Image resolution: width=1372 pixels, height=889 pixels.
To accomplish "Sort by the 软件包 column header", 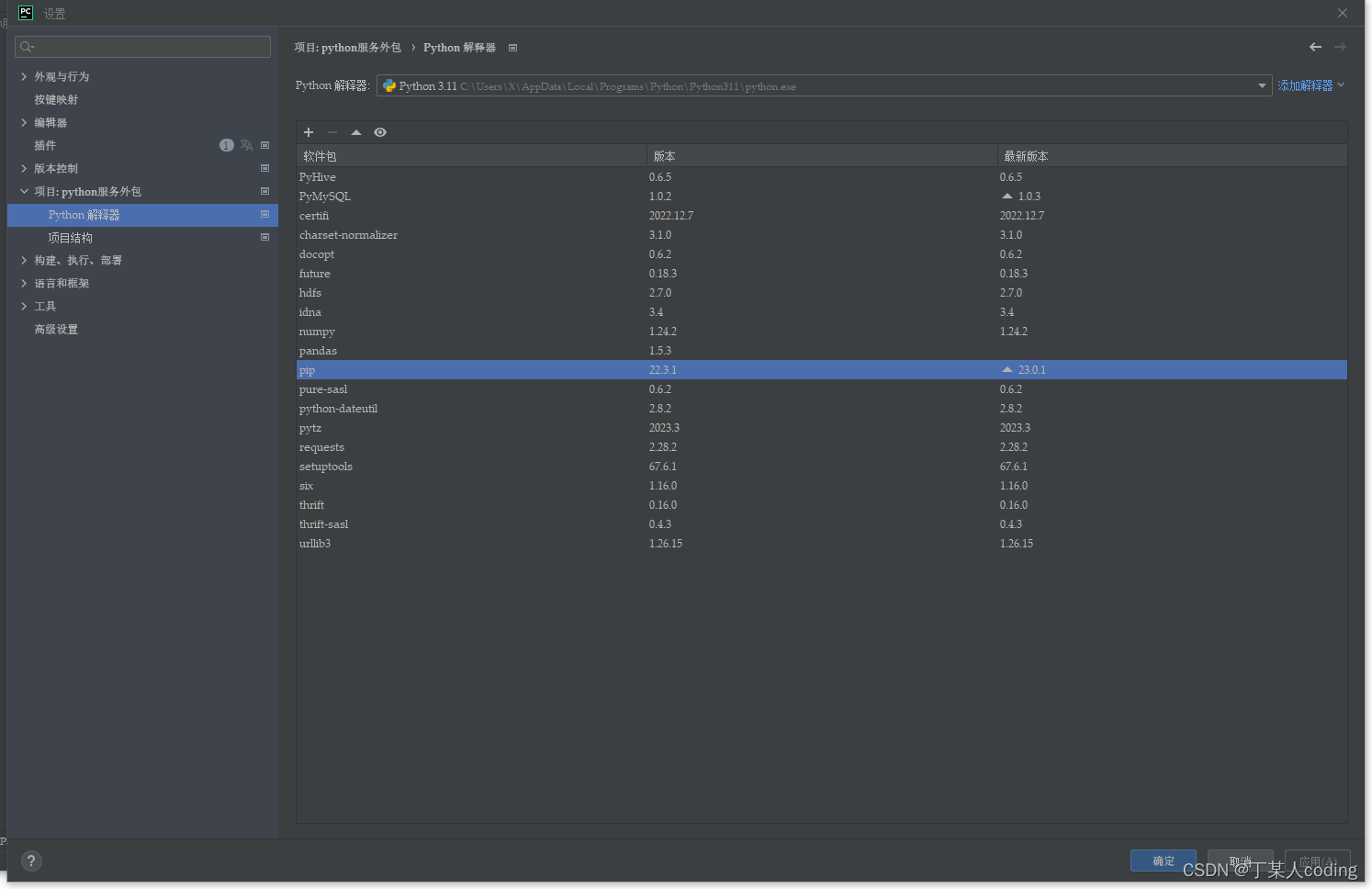I will click(472, 156).
